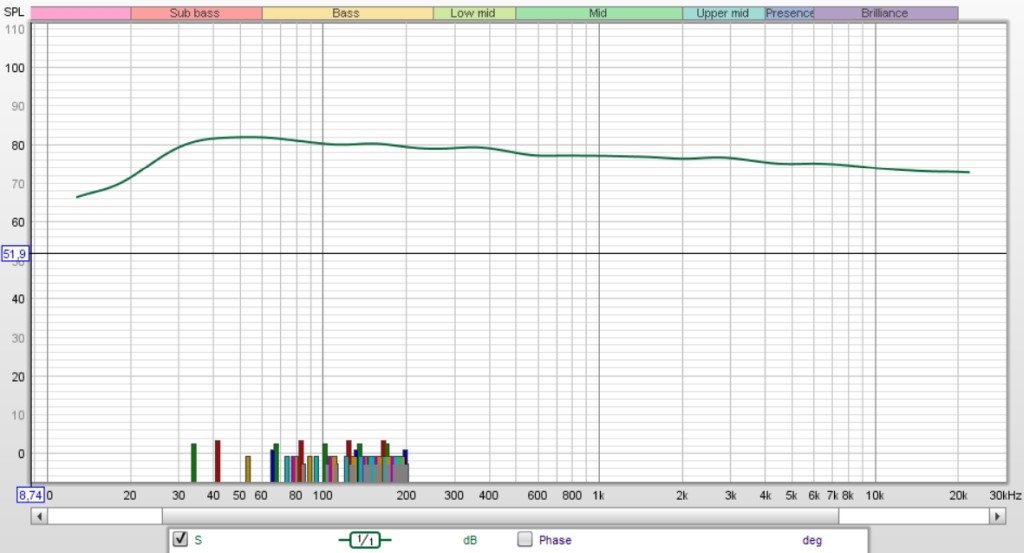The width and height of the screenshot is (1024, 553).
Task: Click the horizontal scrollbar thumb
Action: coord(500,516)
